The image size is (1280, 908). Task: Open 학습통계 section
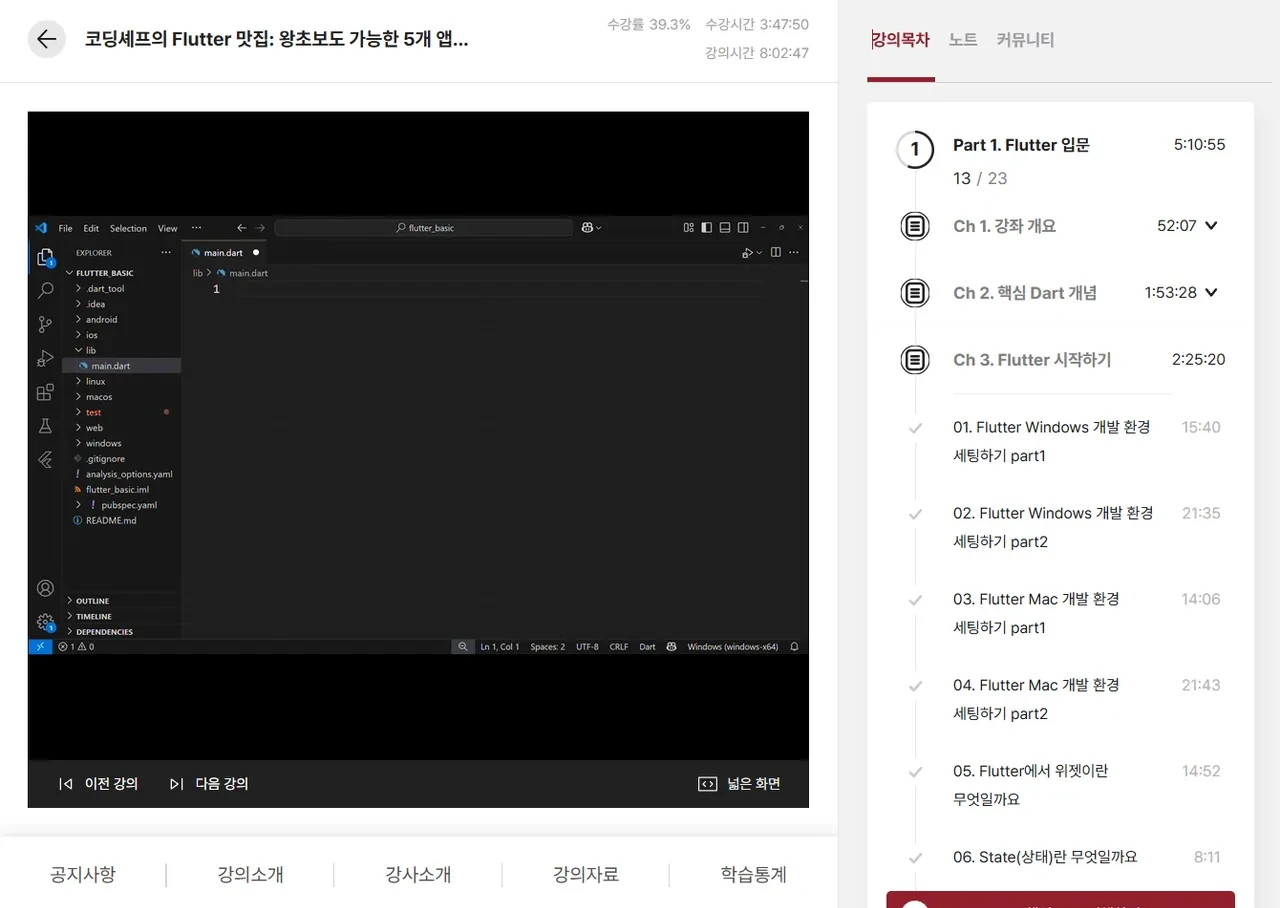pyautogui.click(x=754, y=874)
